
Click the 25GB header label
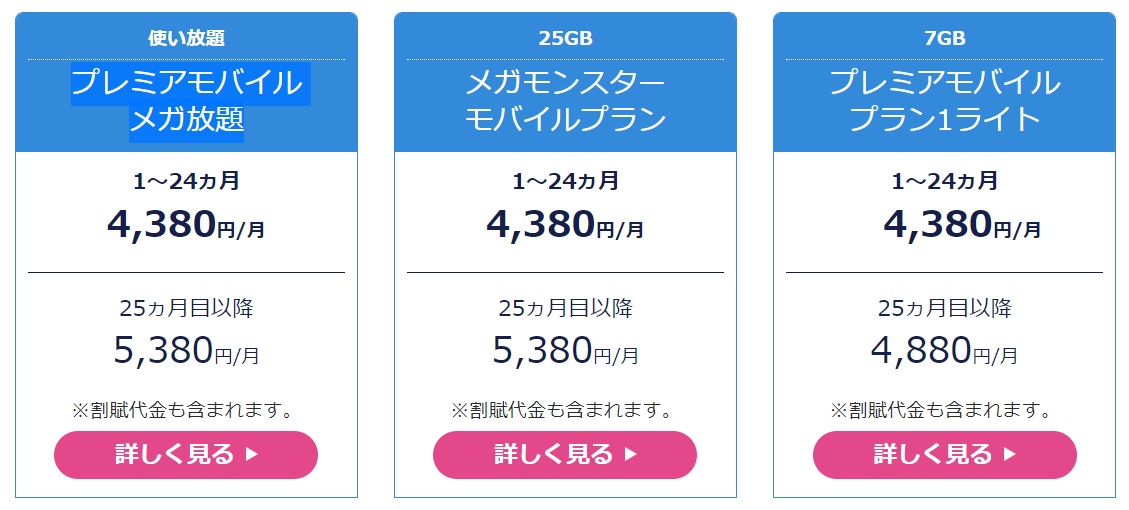pos(565,38)
